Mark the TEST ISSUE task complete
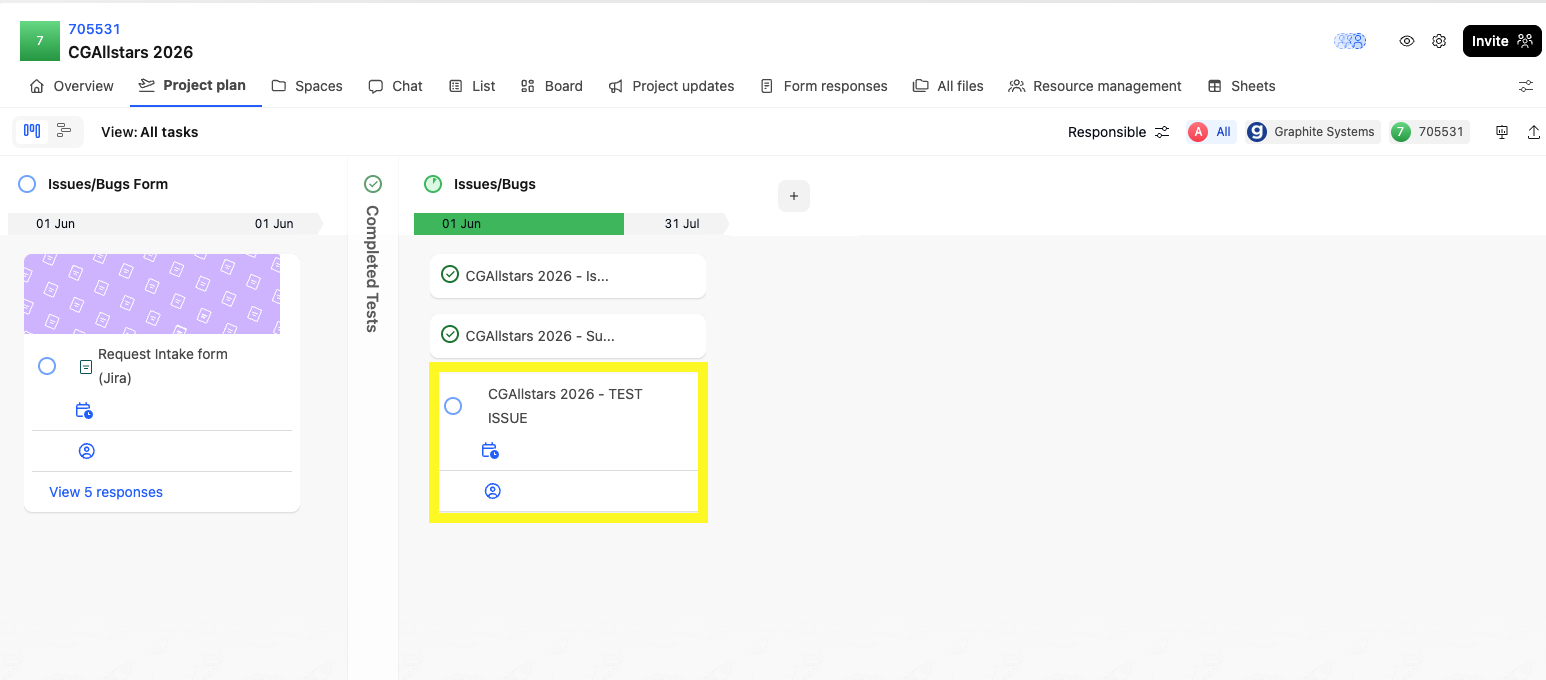 (x=453, y=406)
